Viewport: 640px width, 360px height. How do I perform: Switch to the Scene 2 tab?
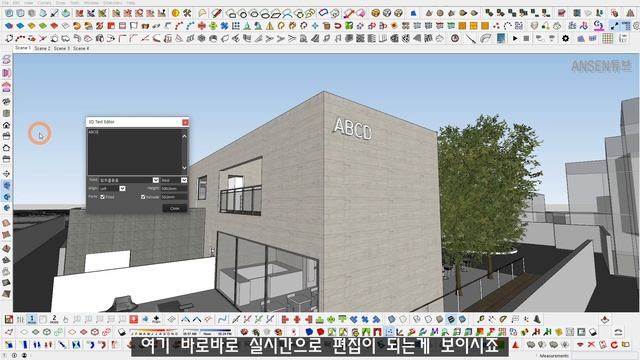42,48
